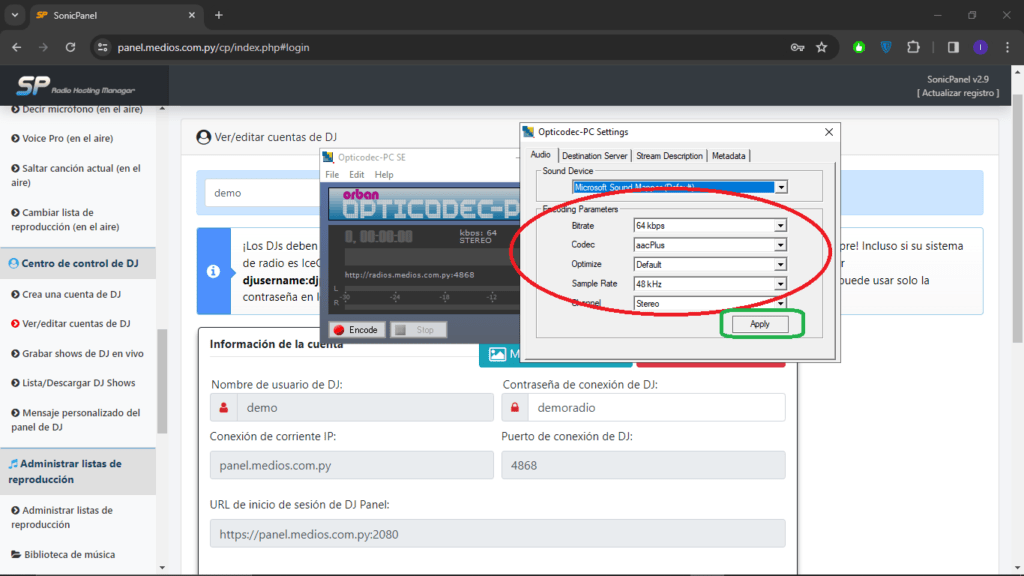Screen dimensions: 1024x576
Task: Reload the SonicPanel page
Action: coord(71,47)
